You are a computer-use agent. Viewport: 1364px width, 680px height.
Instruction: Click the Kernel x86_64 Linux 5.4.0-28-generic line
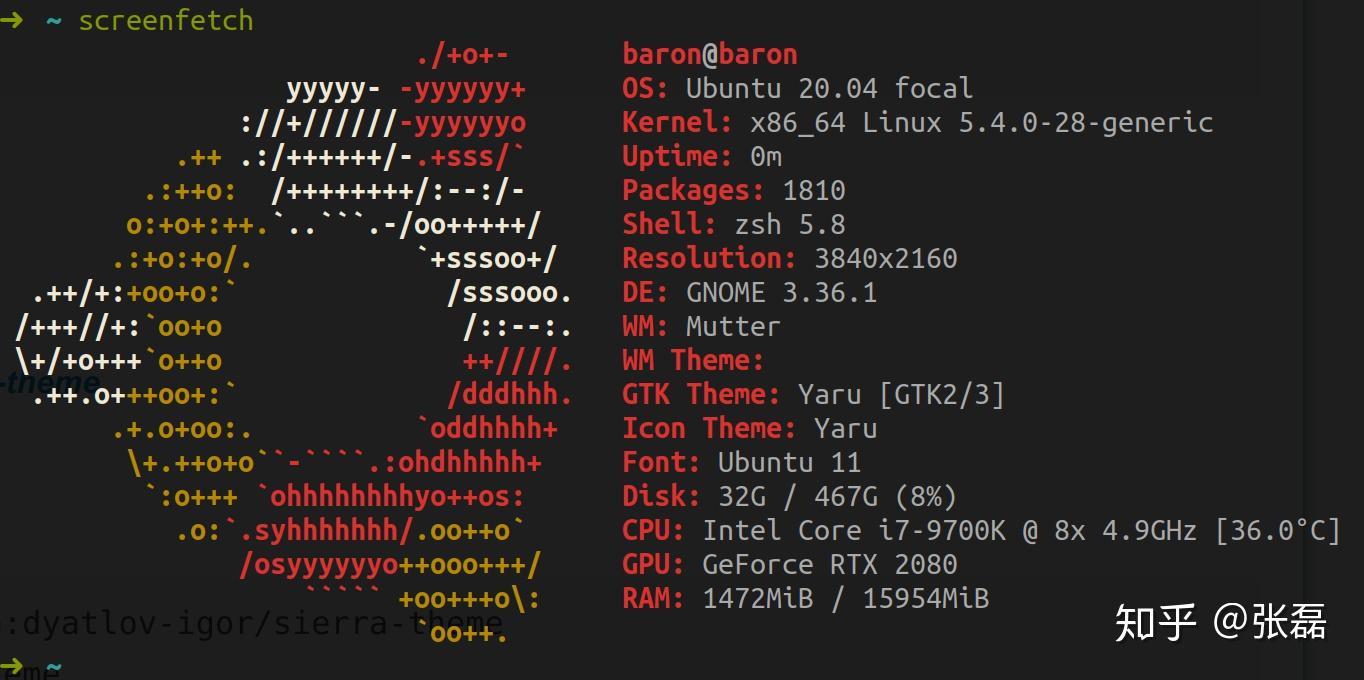click(917, 122)
